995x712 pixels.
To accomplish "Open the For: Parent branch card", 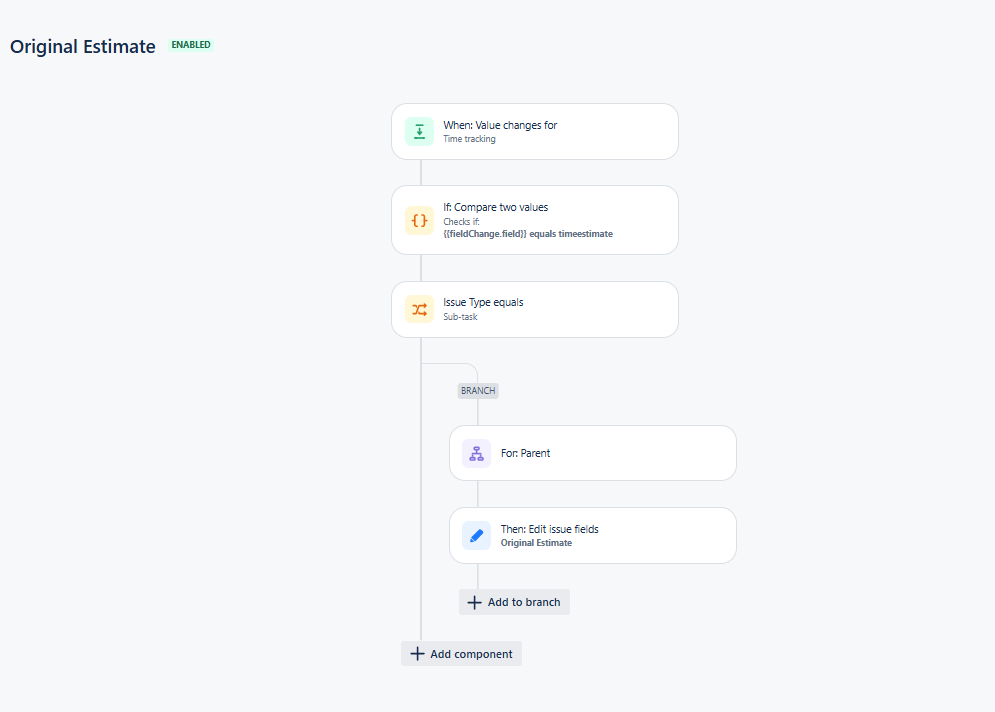I will tap(593, 453).
